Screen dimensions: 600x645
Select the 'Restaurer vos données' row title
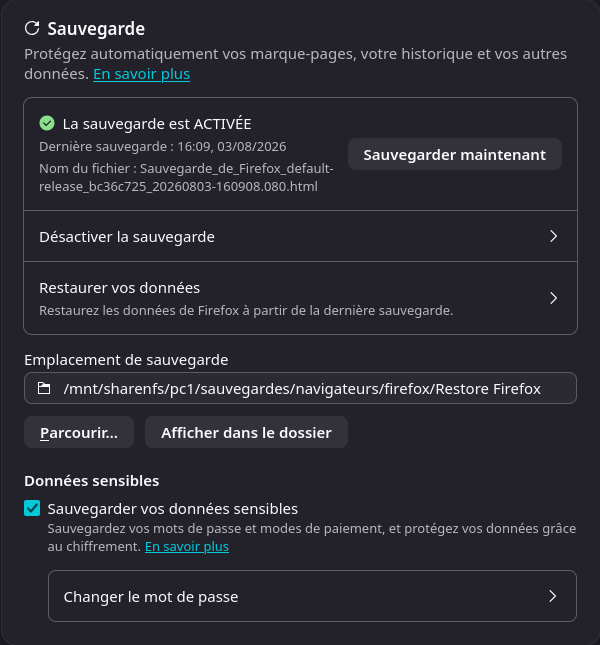[119, 288]
